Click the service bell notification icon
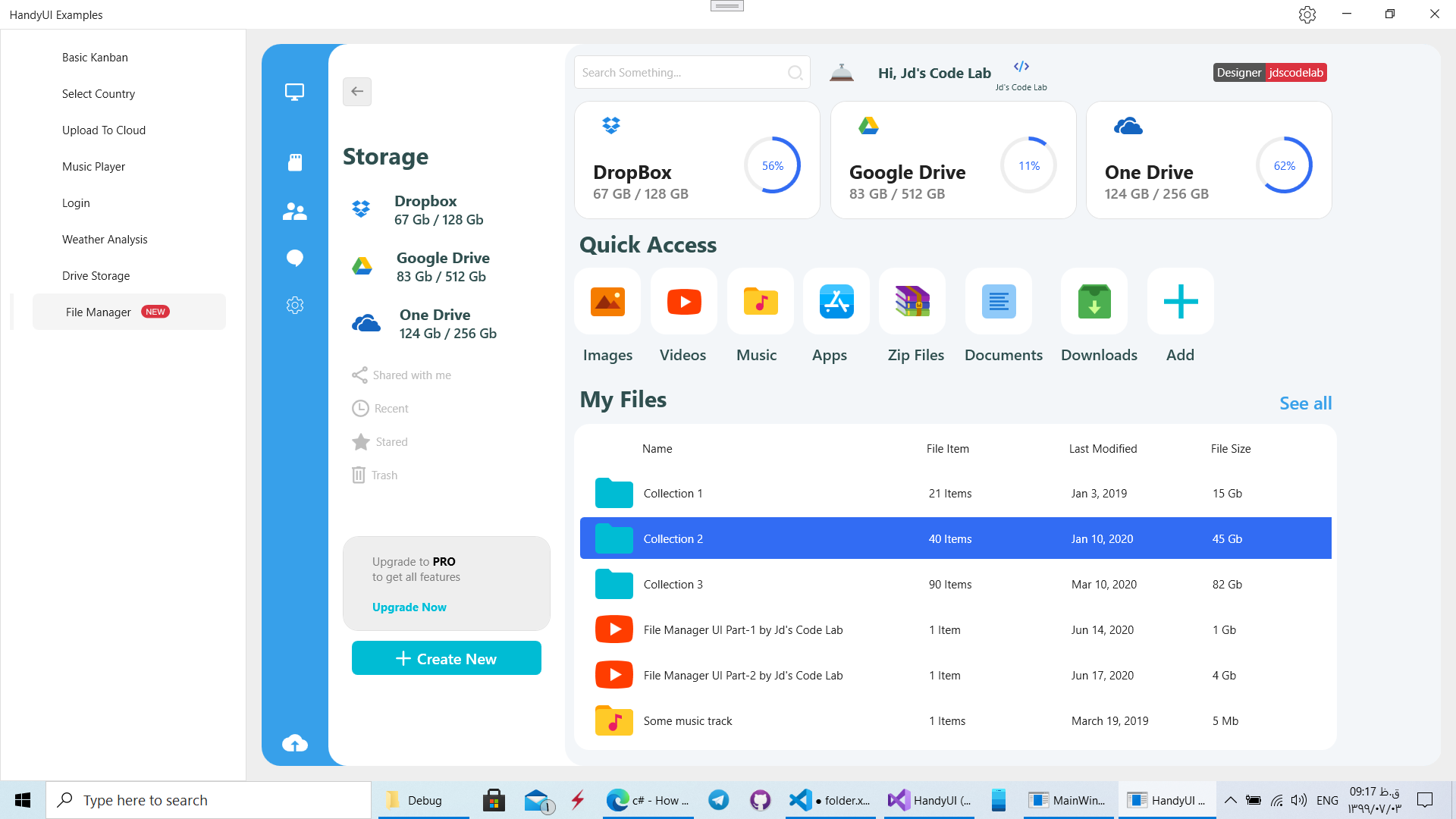 point(842,73)
